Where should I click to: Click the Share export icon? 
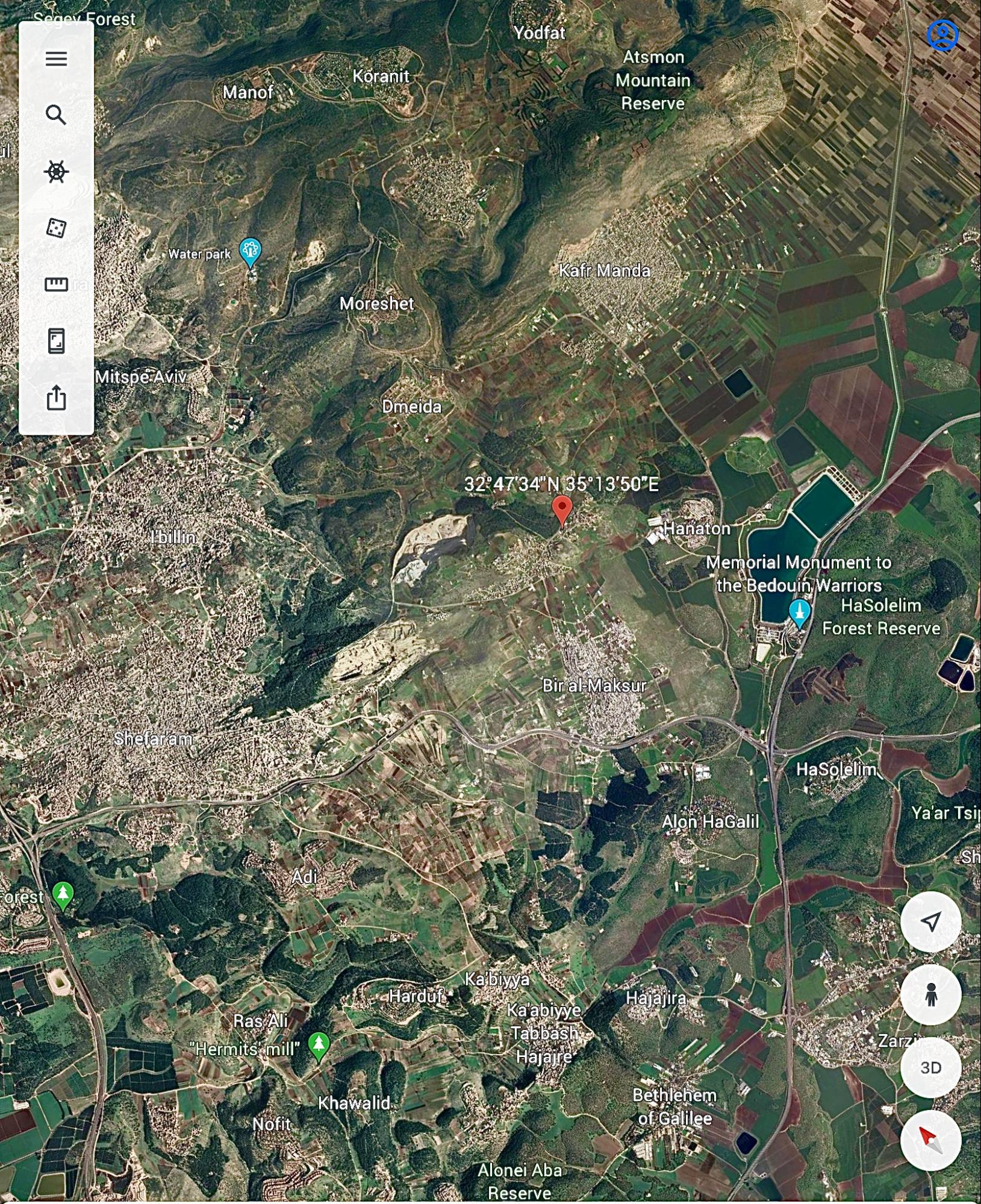56,398
